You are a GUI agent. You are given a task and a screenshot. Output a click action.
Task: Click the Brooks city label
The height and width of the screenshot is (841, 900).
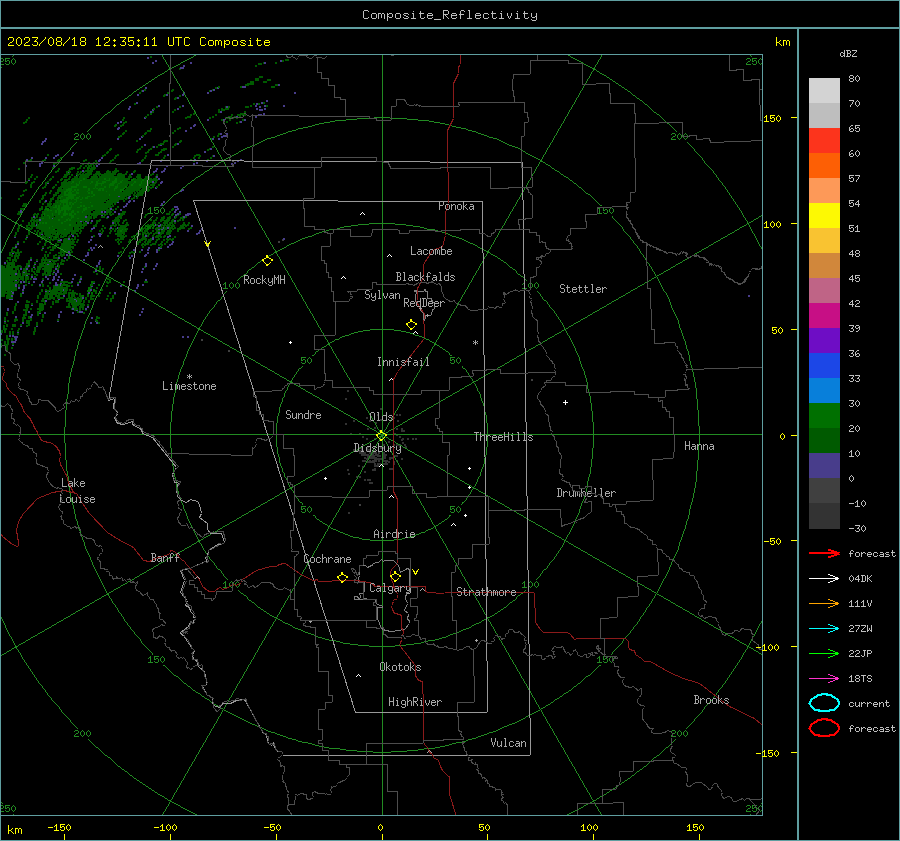(x=711, y=700)
